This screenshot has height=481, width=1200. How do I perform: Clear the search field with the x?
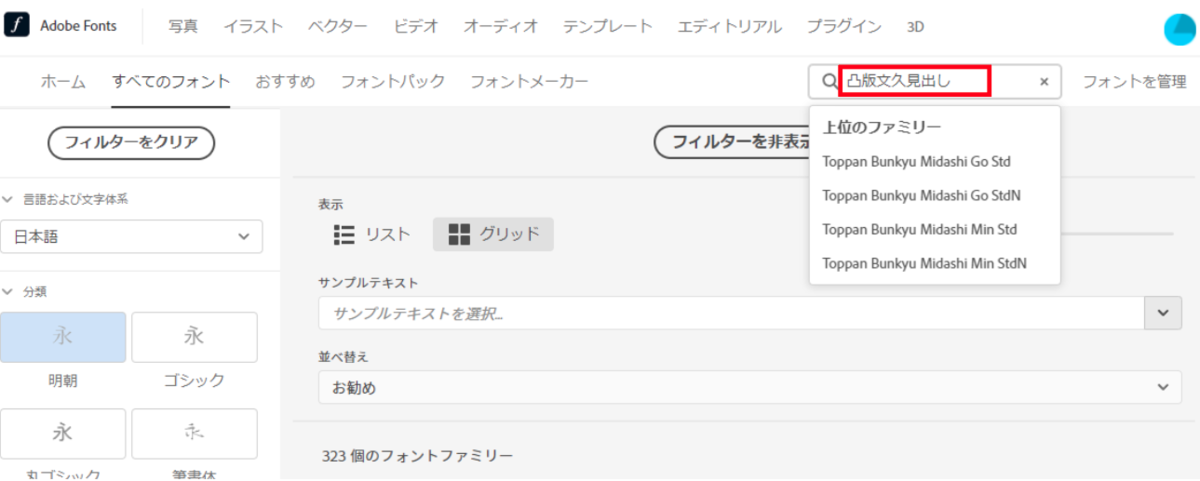pos(1044,82)
